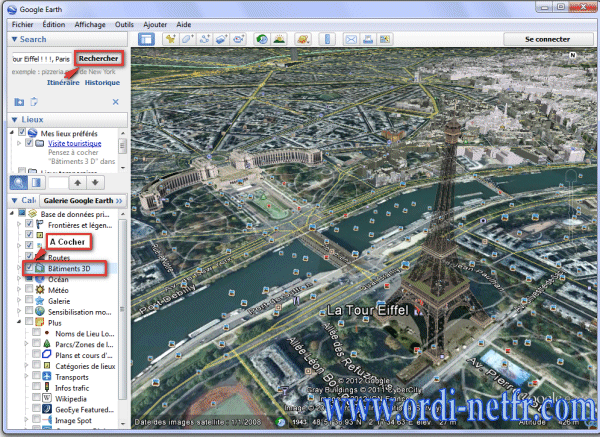Add a placemark with the pushpin tool
Viewport: 600px width, 437px height.
[170, 39]
